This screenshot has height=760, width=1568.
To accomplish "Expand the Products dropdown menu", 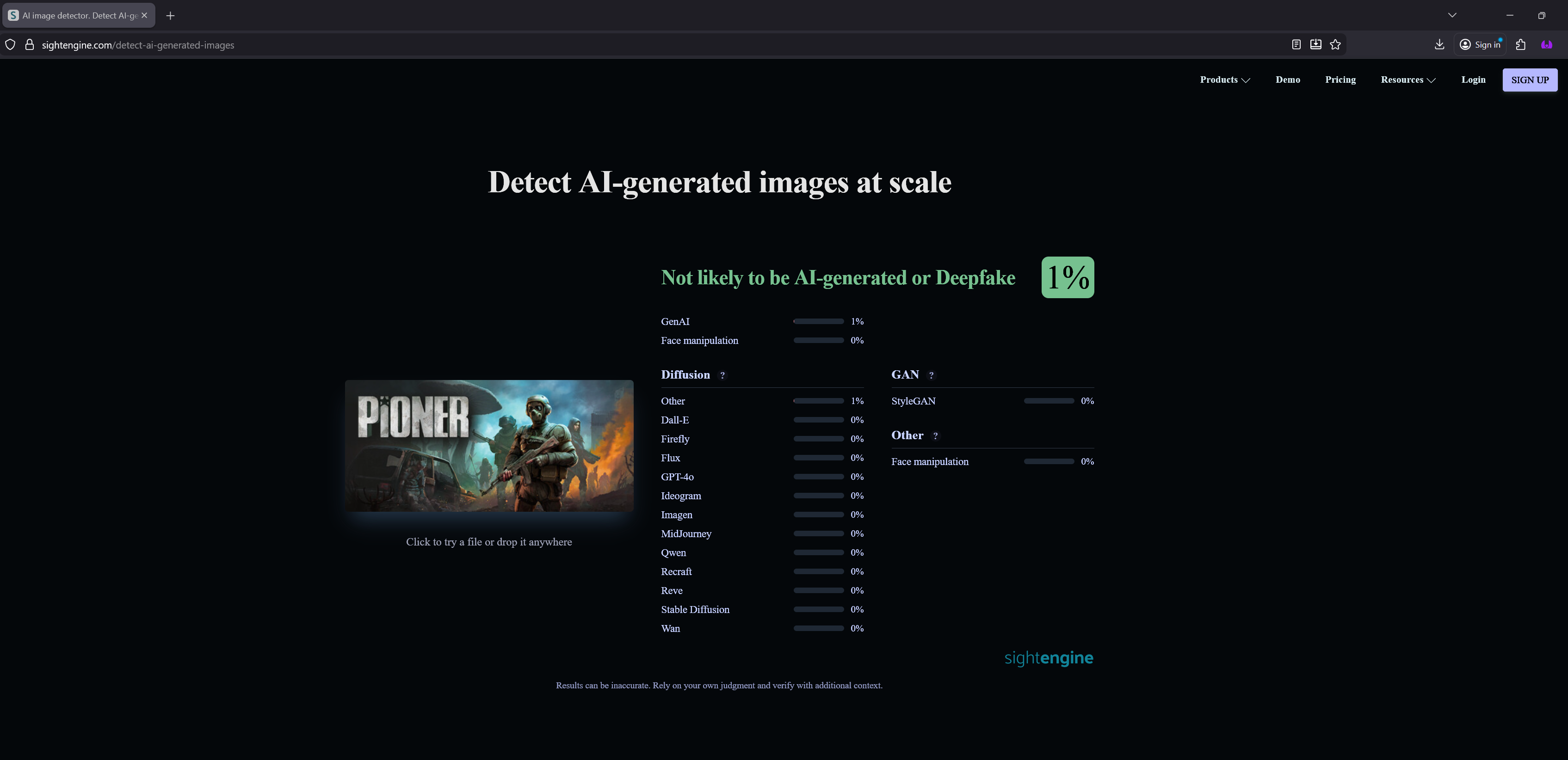I will (1224, 80).
